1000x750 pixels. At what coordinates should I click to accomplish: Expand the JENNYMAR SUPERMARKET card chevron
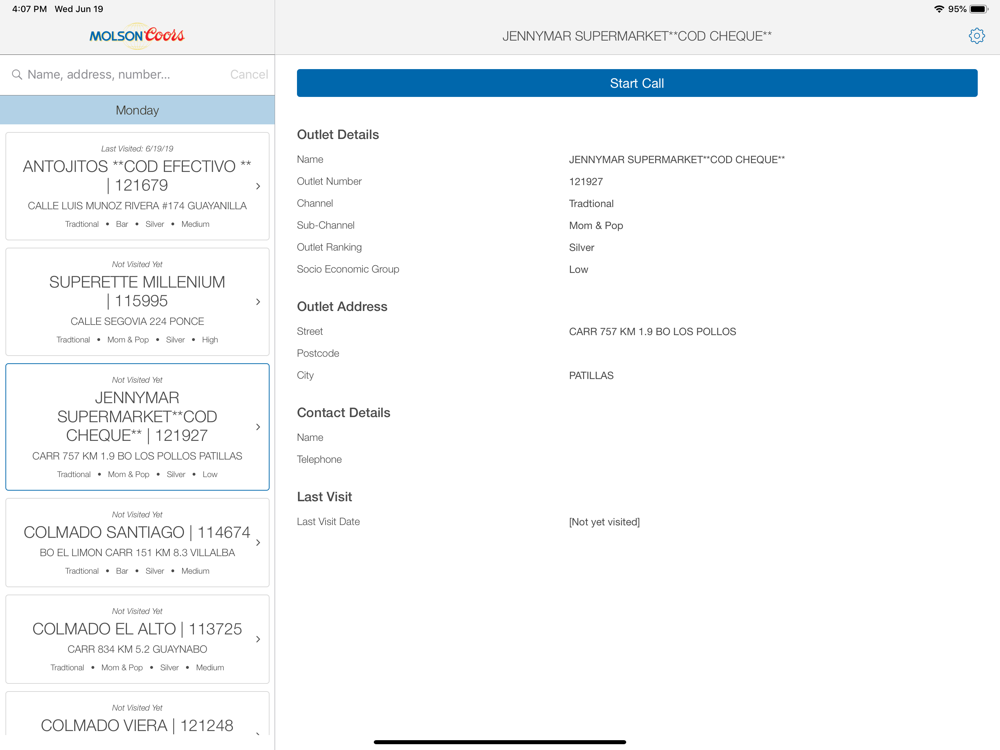(x=258, y=427)
